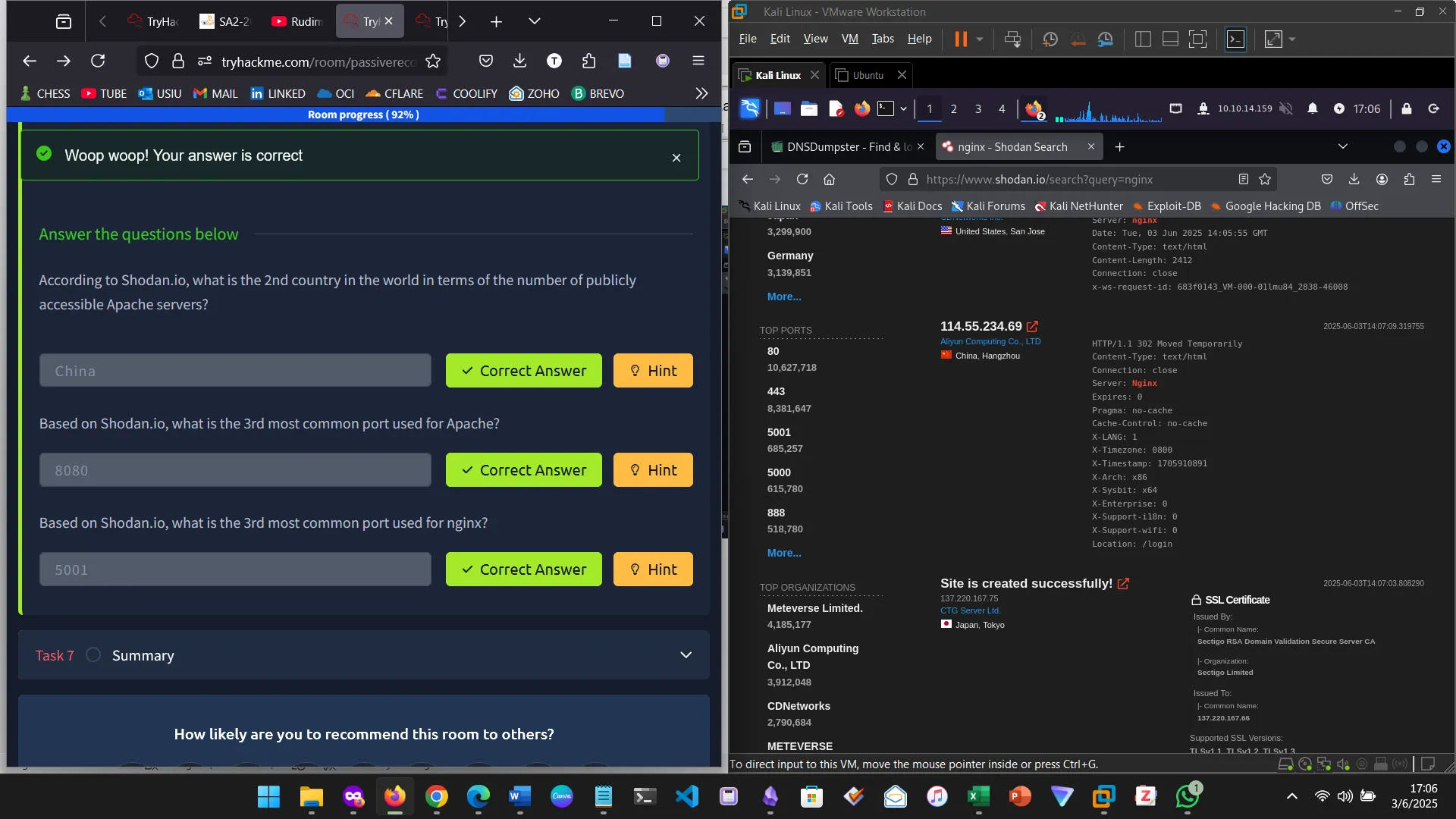
Task: Open the VMware snapshot manager icon
Action: 1106,39
